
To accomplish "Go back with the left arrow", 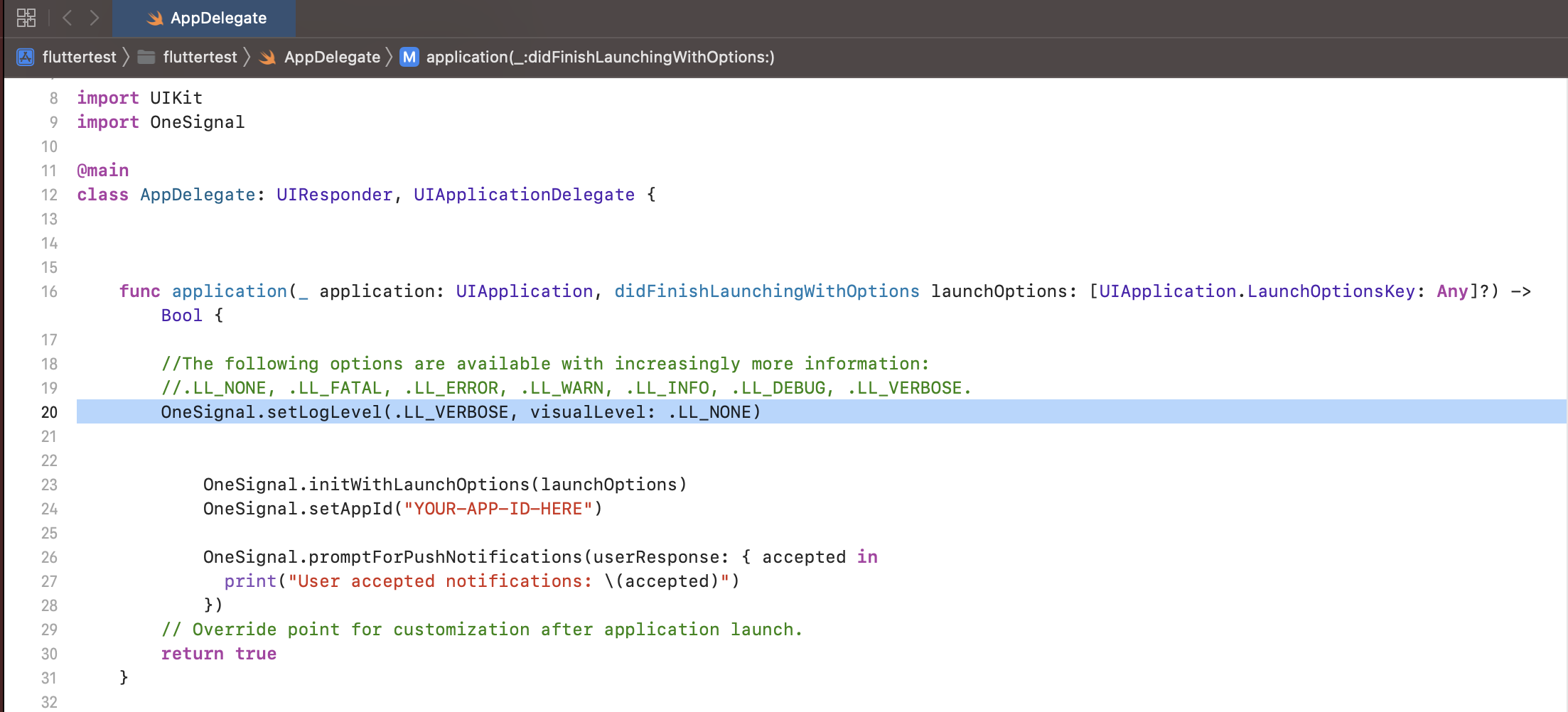I will click(x=68, y=18).
